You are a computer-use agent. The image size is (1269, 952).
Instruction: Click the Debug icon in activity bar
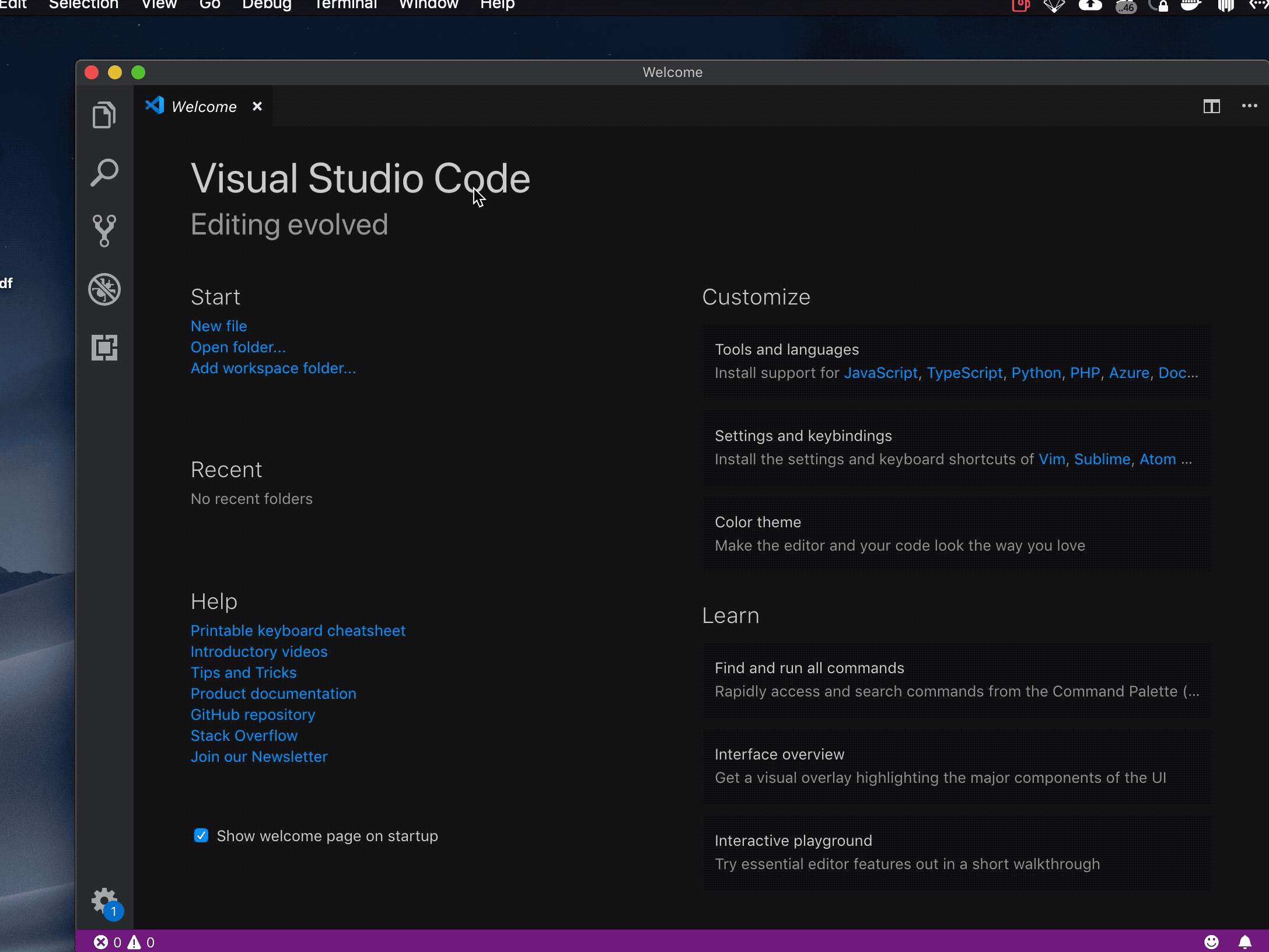(x=104, y=289)
